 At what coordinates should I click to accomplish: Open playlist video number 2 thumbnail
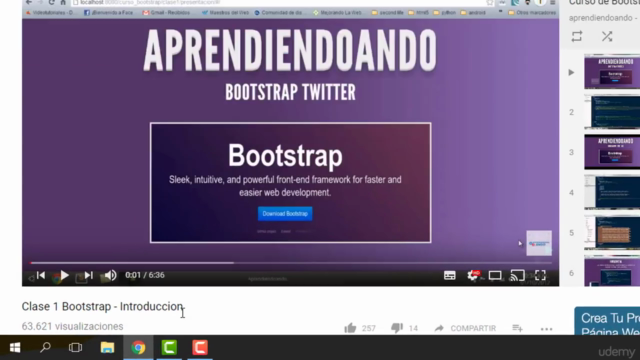click(x=612, y=112)
